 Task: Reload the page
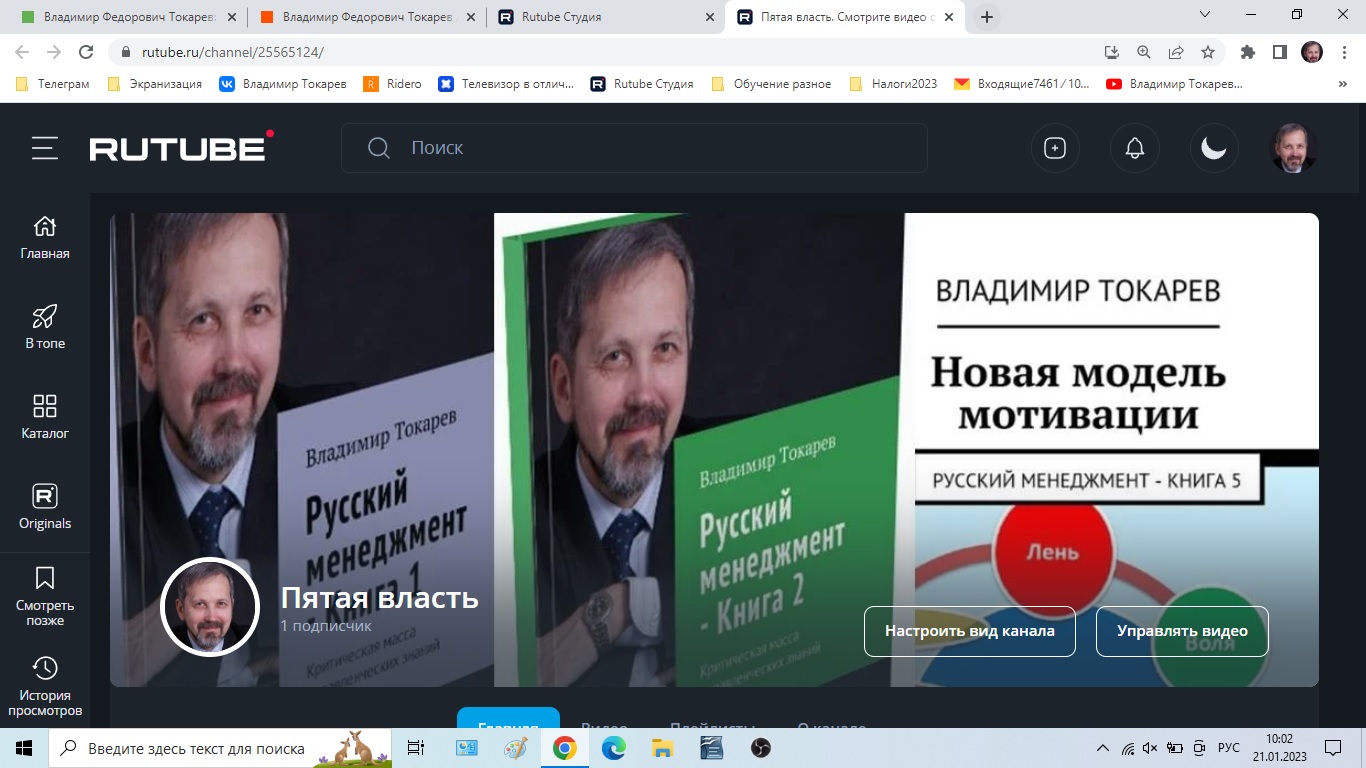pos(87,52)
